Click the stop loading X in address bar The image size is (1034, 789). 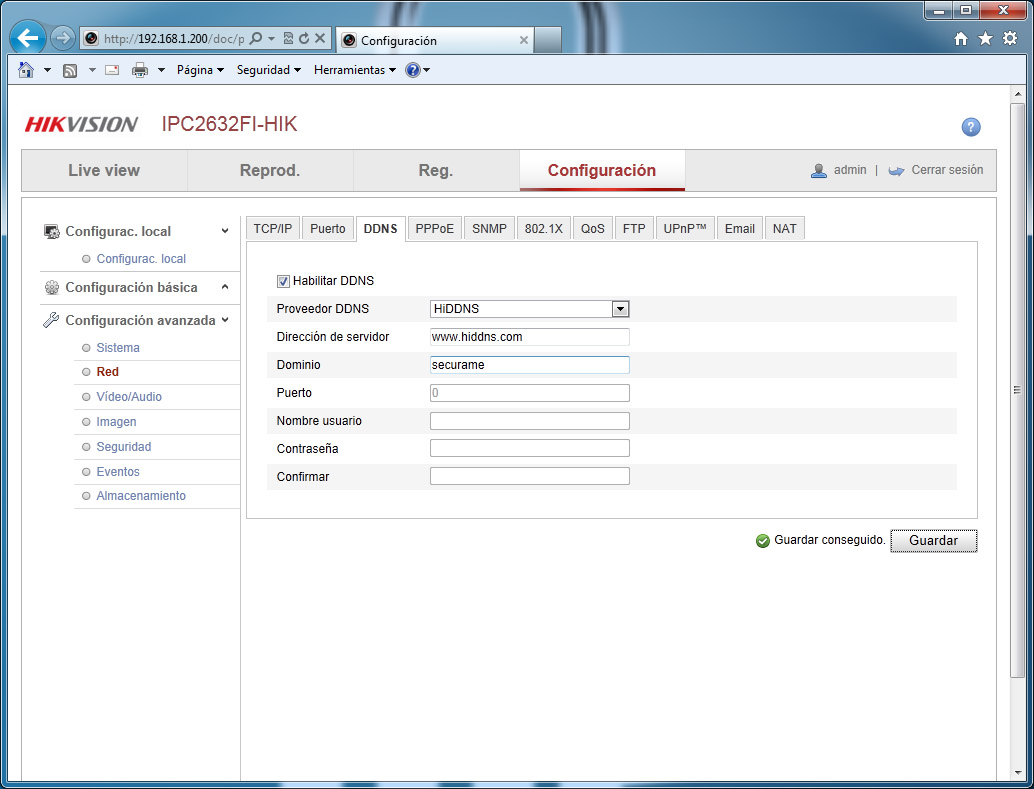(x=320, y=38)
